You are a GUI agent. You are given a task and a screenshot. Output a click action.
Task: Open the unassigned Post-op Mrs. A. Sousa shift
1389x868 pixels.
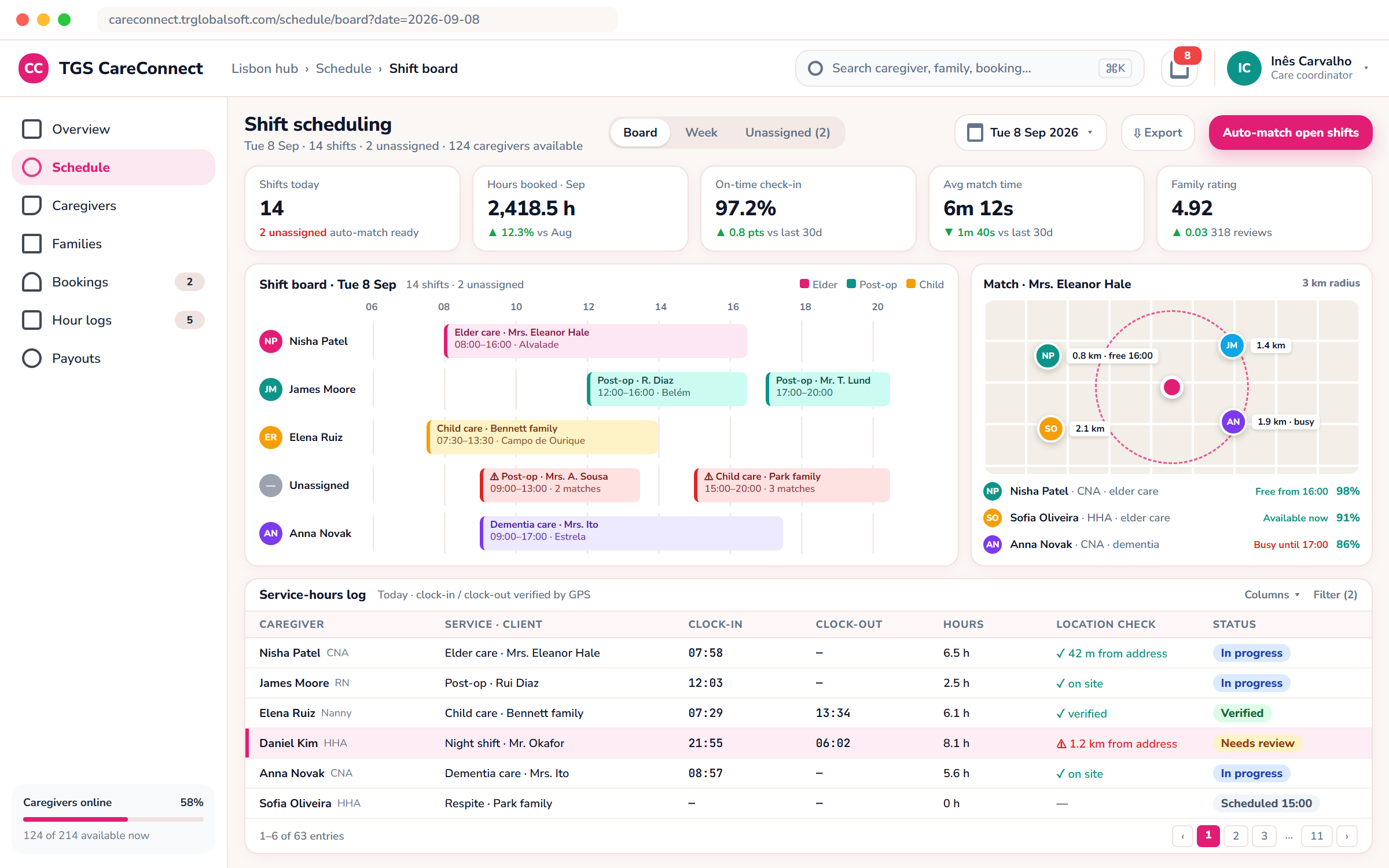[560, 485]
